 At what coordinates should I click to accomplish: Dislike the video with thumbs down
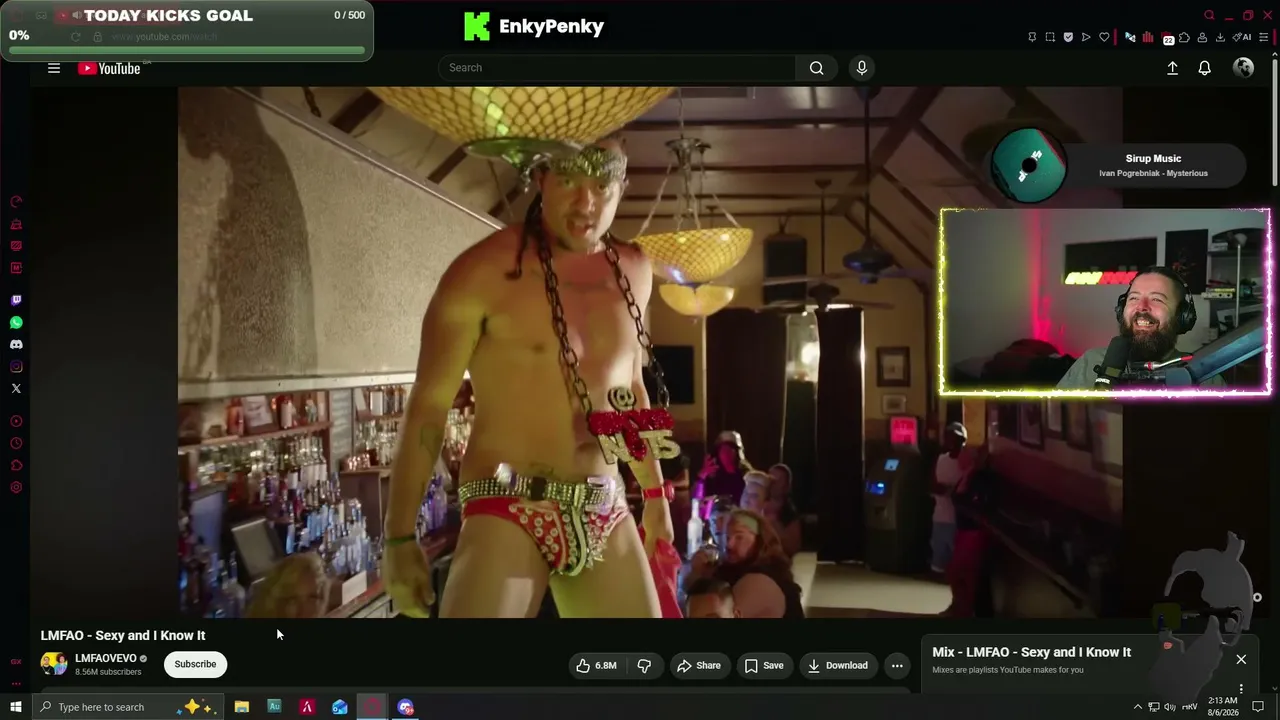[644, 666]
